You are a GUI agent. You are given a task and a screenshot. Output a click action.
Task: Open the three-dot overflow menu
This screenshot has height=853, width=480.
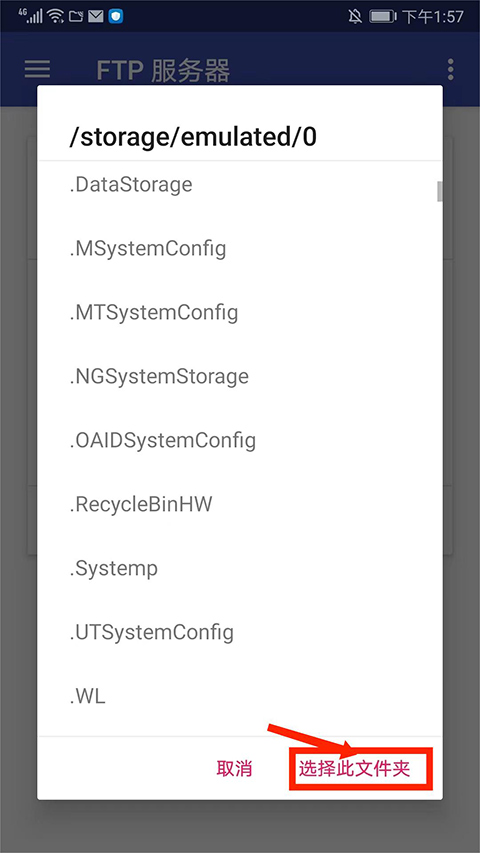450,70
